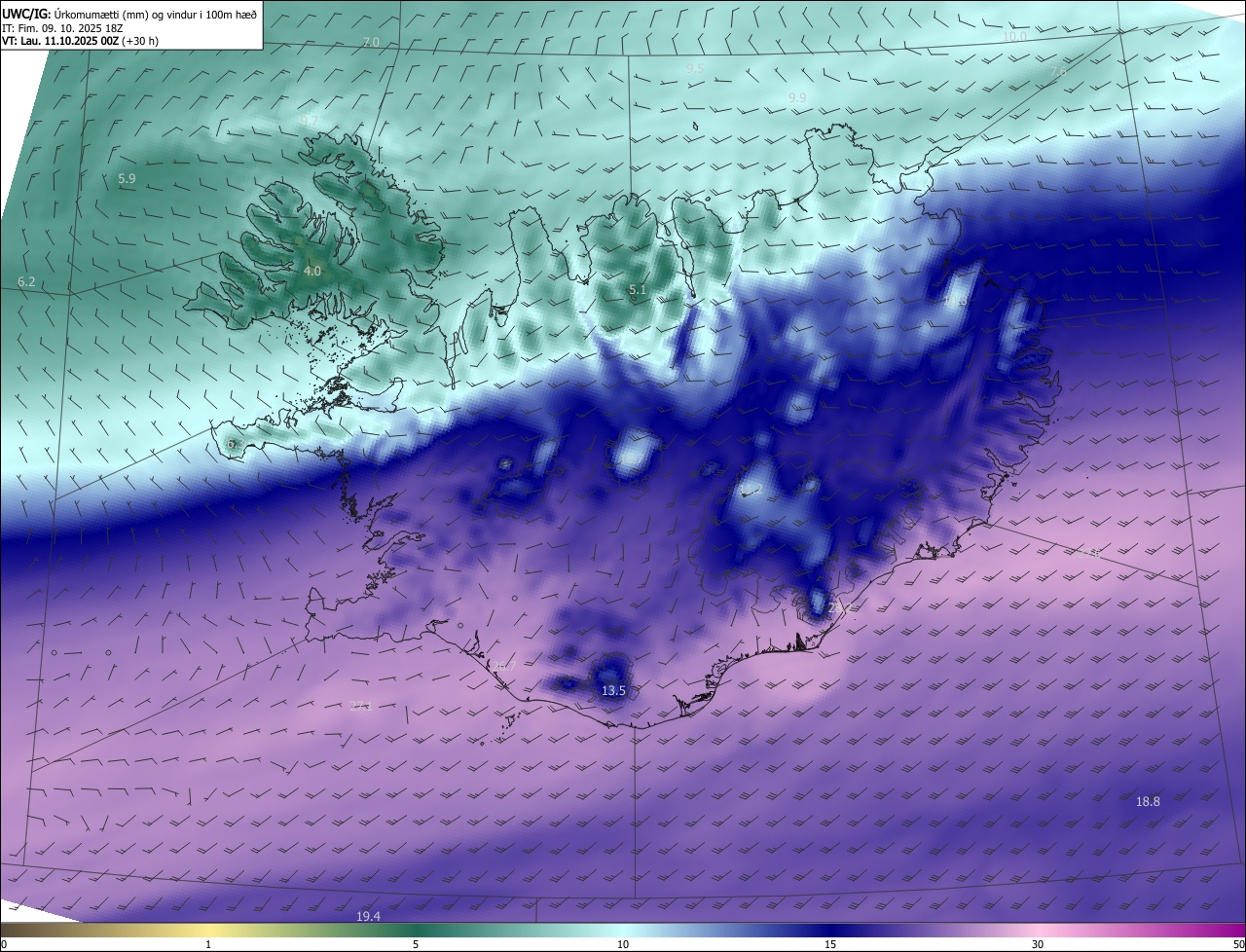1246x952 pixels.
Task: Click the 4.0 value label over the Westfjords
Action: (x=312, y=272)
